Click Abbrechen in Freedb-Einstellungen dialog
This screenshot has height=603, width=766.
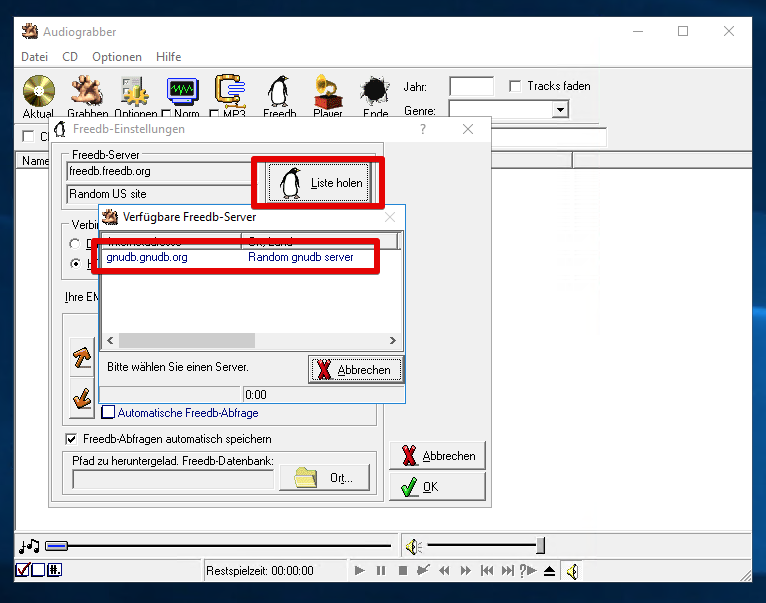[x=438, y=455]
